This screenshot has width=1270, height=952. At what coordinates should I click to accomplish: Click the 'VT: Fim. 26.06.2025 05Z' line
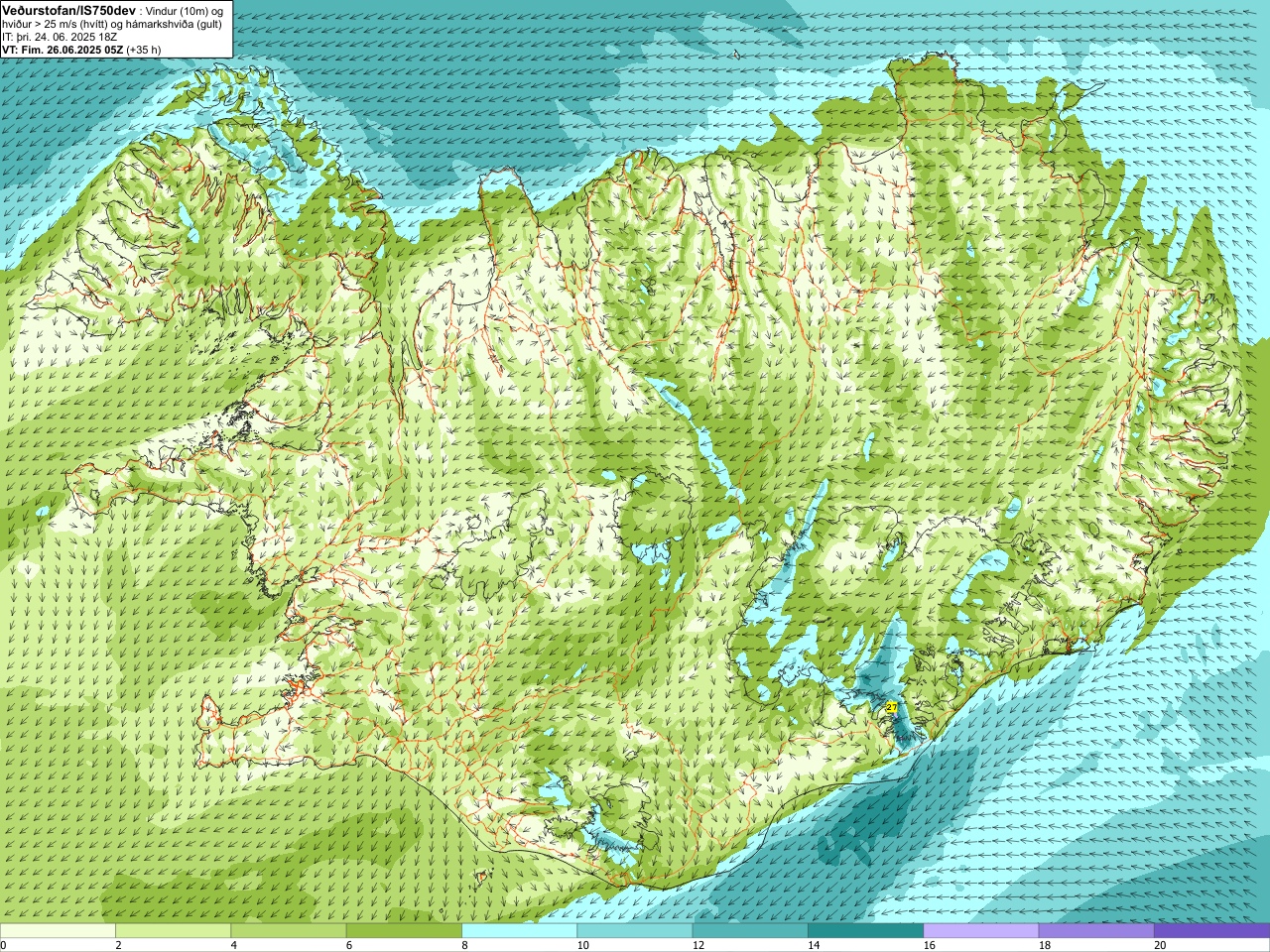pyautogui.click(x=63, y=49)
